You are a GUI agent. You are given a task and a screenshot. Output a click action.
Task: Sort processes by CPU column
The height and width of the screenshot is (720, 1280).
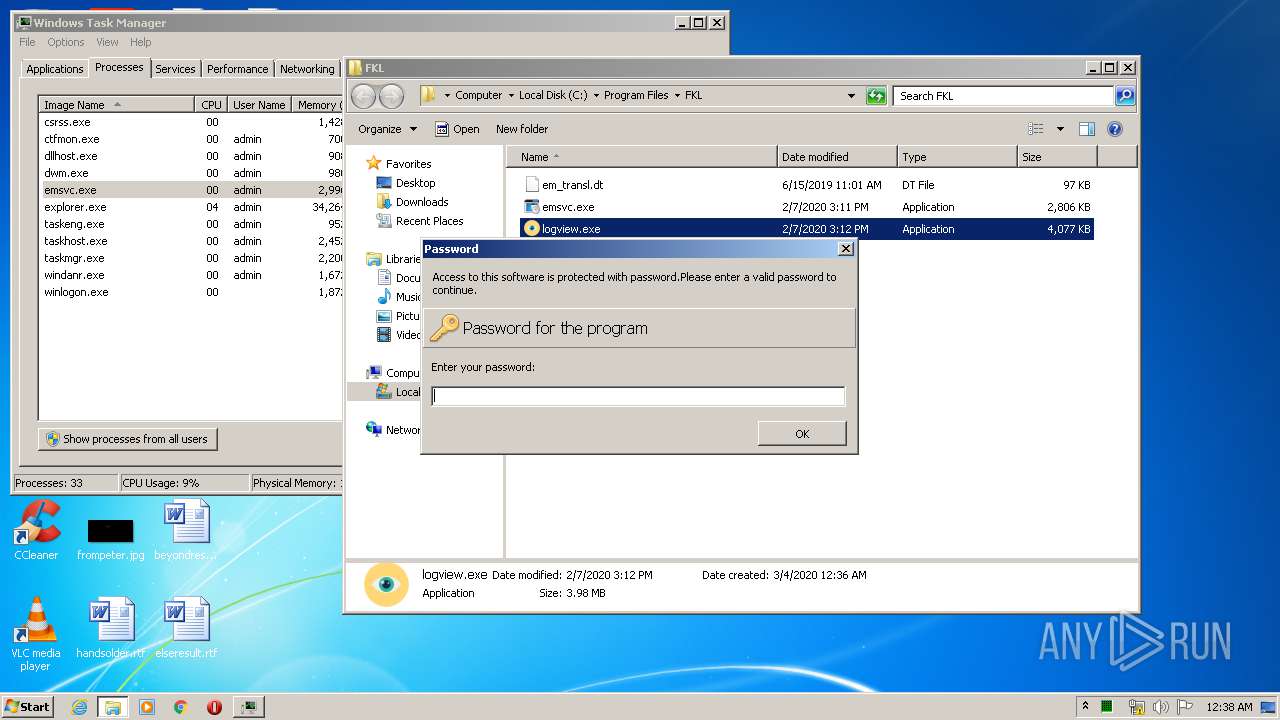211,104
